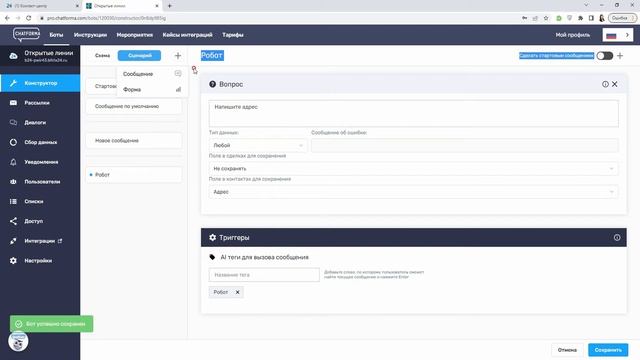This screenshot has width=640, height=360.
Task: Edit the Робот message title
Action: [x=212, y=56]
